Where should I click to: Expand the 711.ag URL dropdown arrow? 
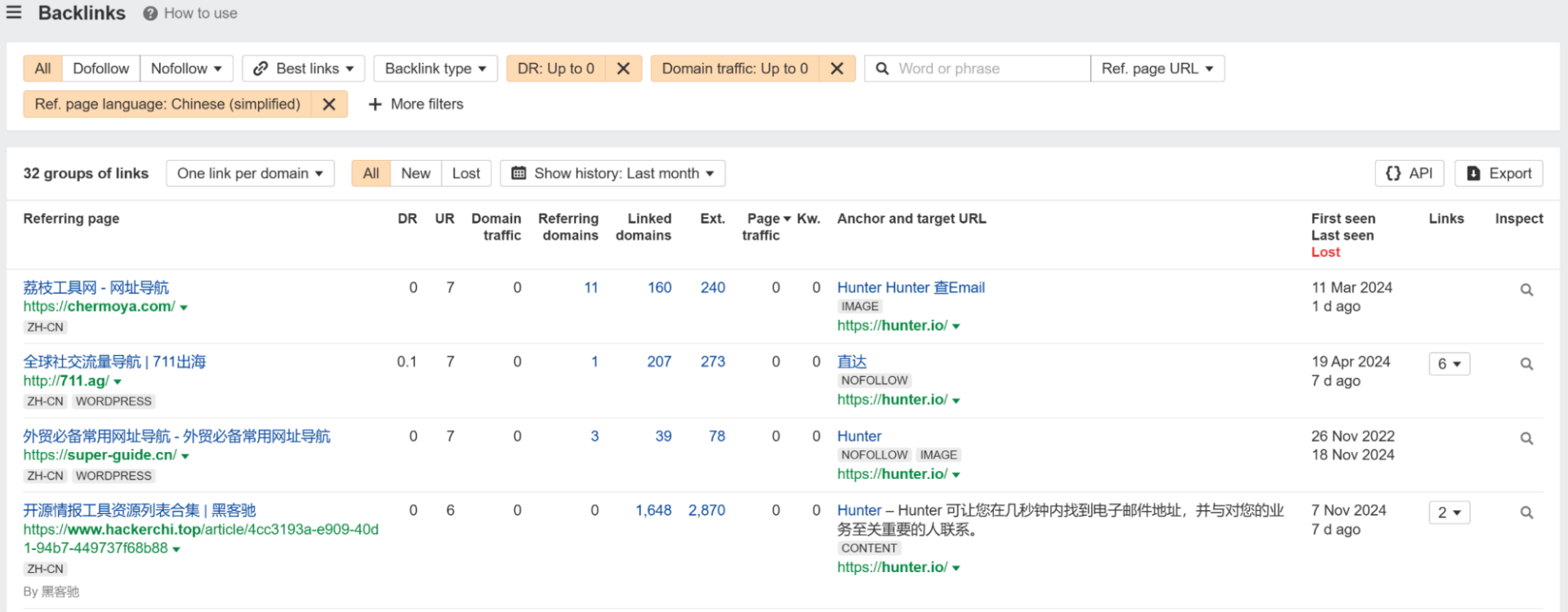(118, 382)
